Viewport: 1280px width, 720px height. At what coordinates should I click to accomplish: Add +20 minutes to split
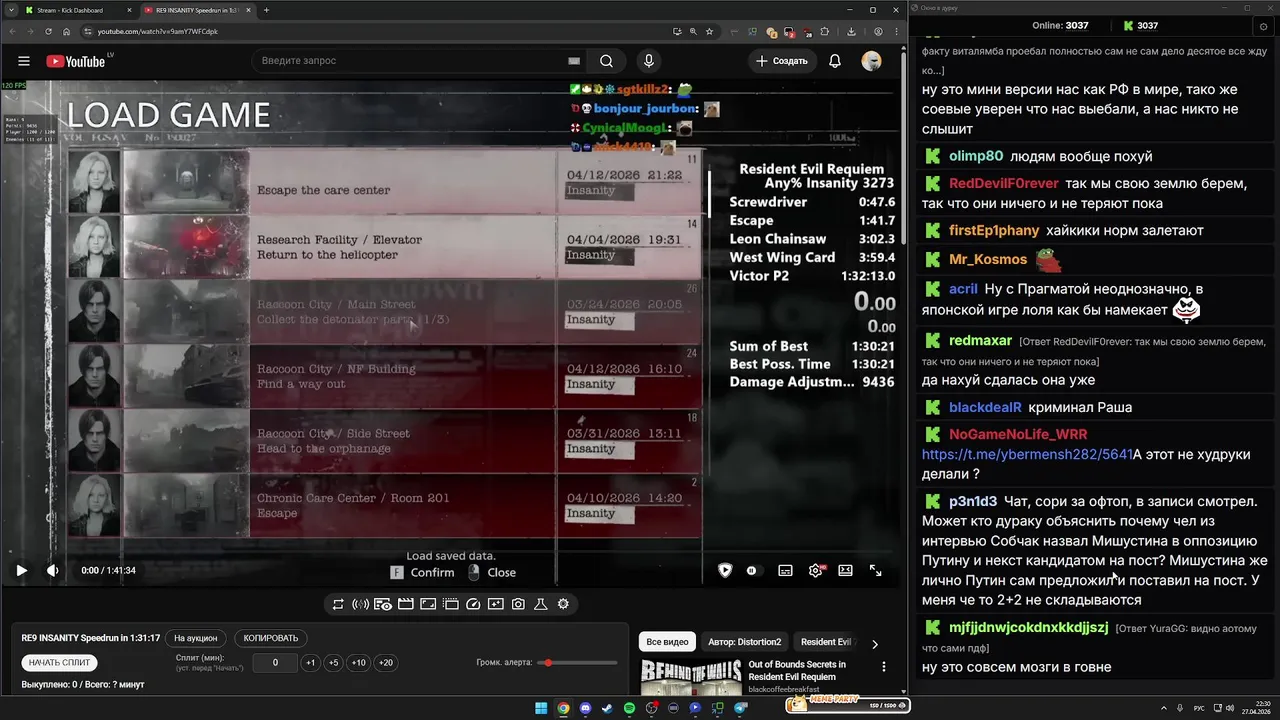pyautogui.click(x=386, y=662)
